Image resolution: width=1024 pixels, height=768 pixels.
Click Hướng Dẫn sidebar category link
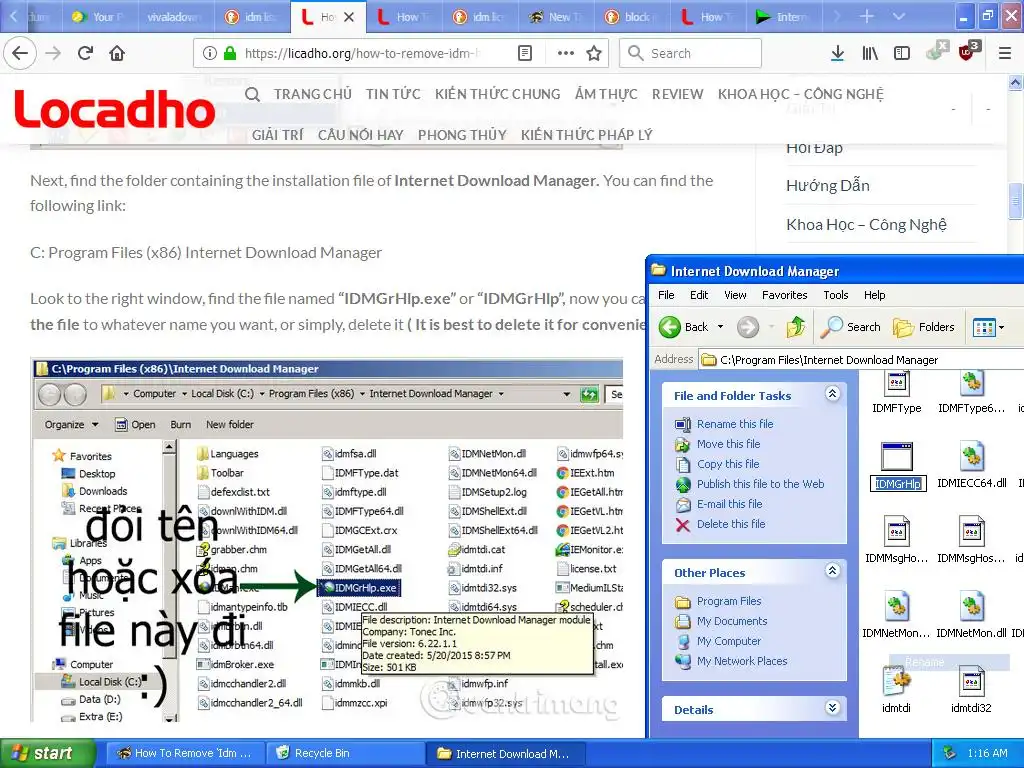tap(827, 185)
